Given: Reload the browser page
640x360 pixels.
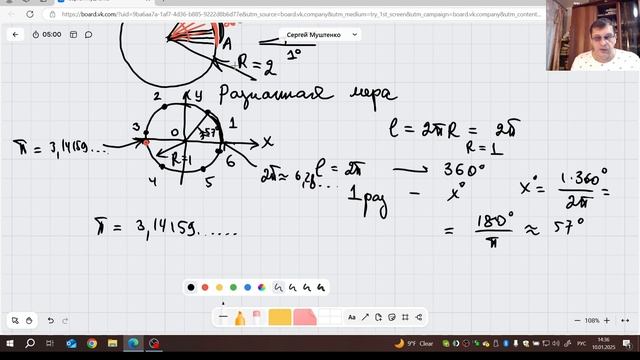Looking at the screenshot, I should point(30,14).
